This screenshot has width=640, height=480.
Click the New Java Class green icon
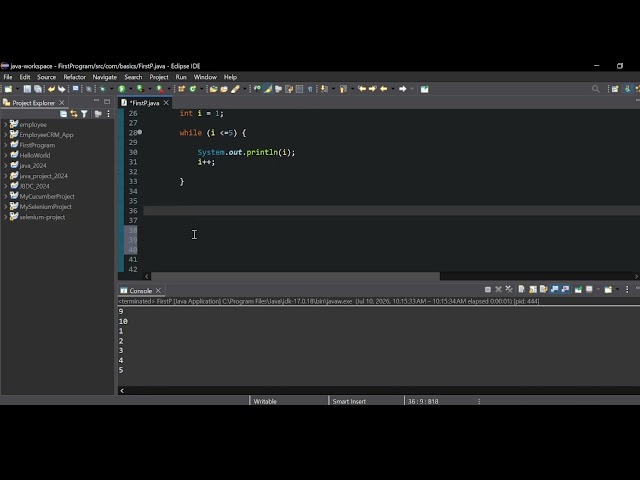point(193,89)
